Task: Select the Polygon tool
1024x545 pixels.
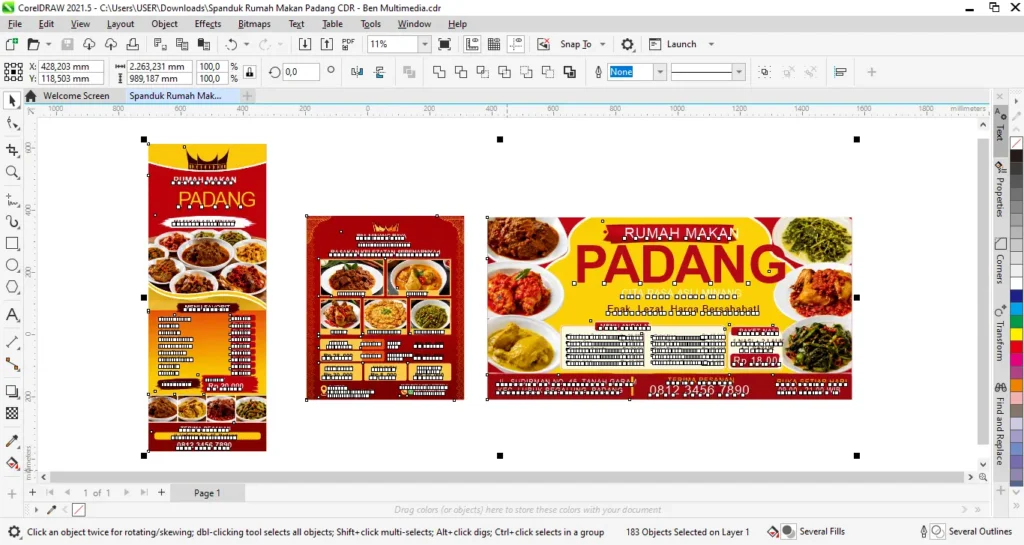Action: (12, 287)
